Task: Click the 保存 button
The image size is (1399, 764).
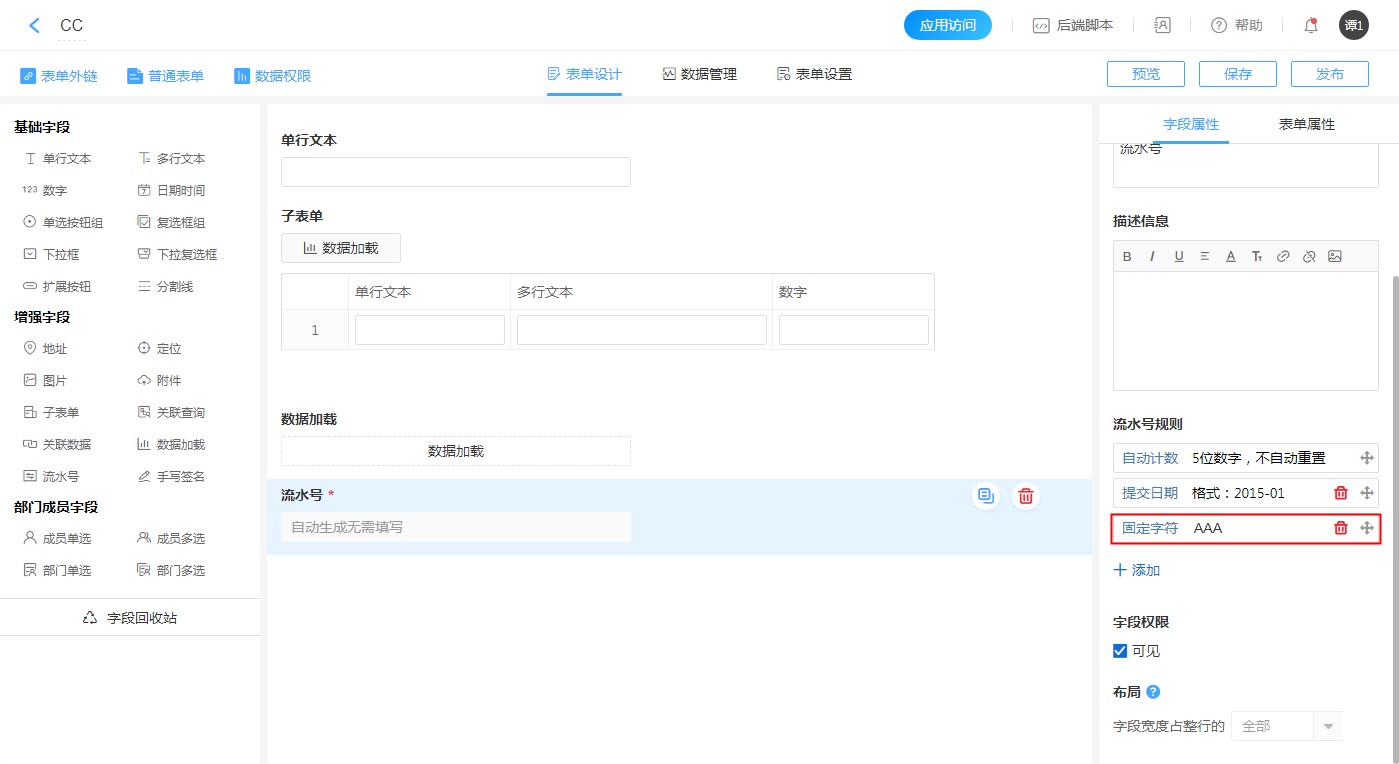Action: pyautogui.click(x=1237, y=74)
